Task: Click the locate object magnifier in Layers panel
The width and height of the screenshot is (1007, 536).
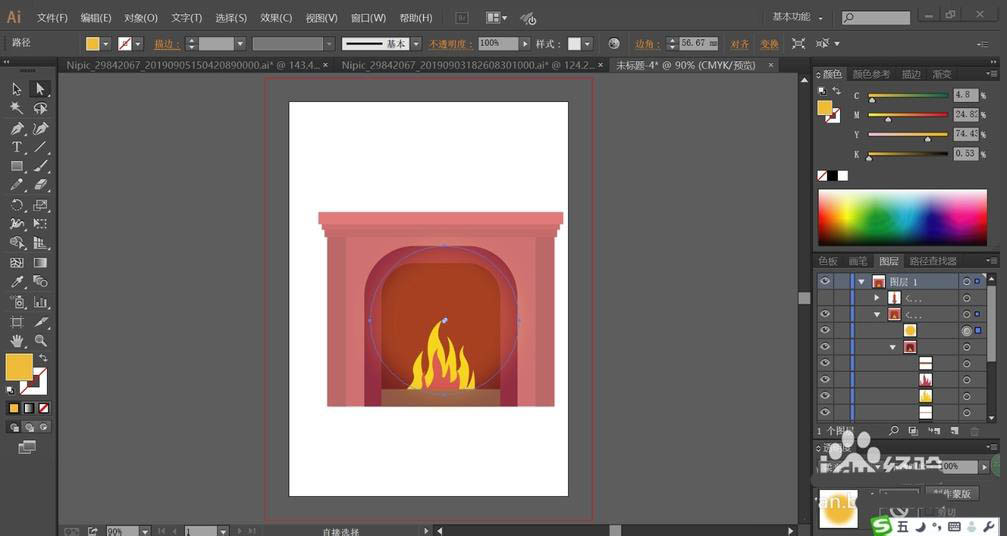Action: (x=893, y=431)
